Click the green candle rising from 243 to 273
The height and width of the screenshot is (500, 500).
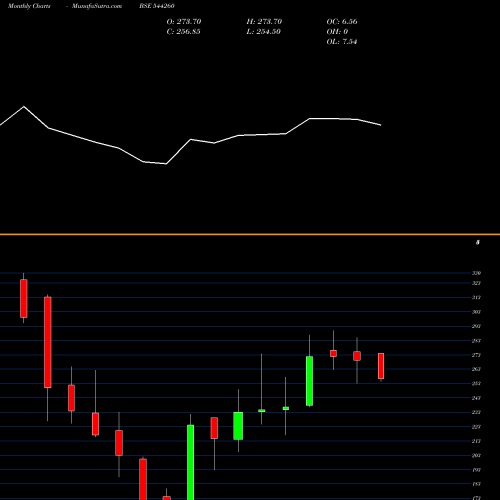coord(309,381)
